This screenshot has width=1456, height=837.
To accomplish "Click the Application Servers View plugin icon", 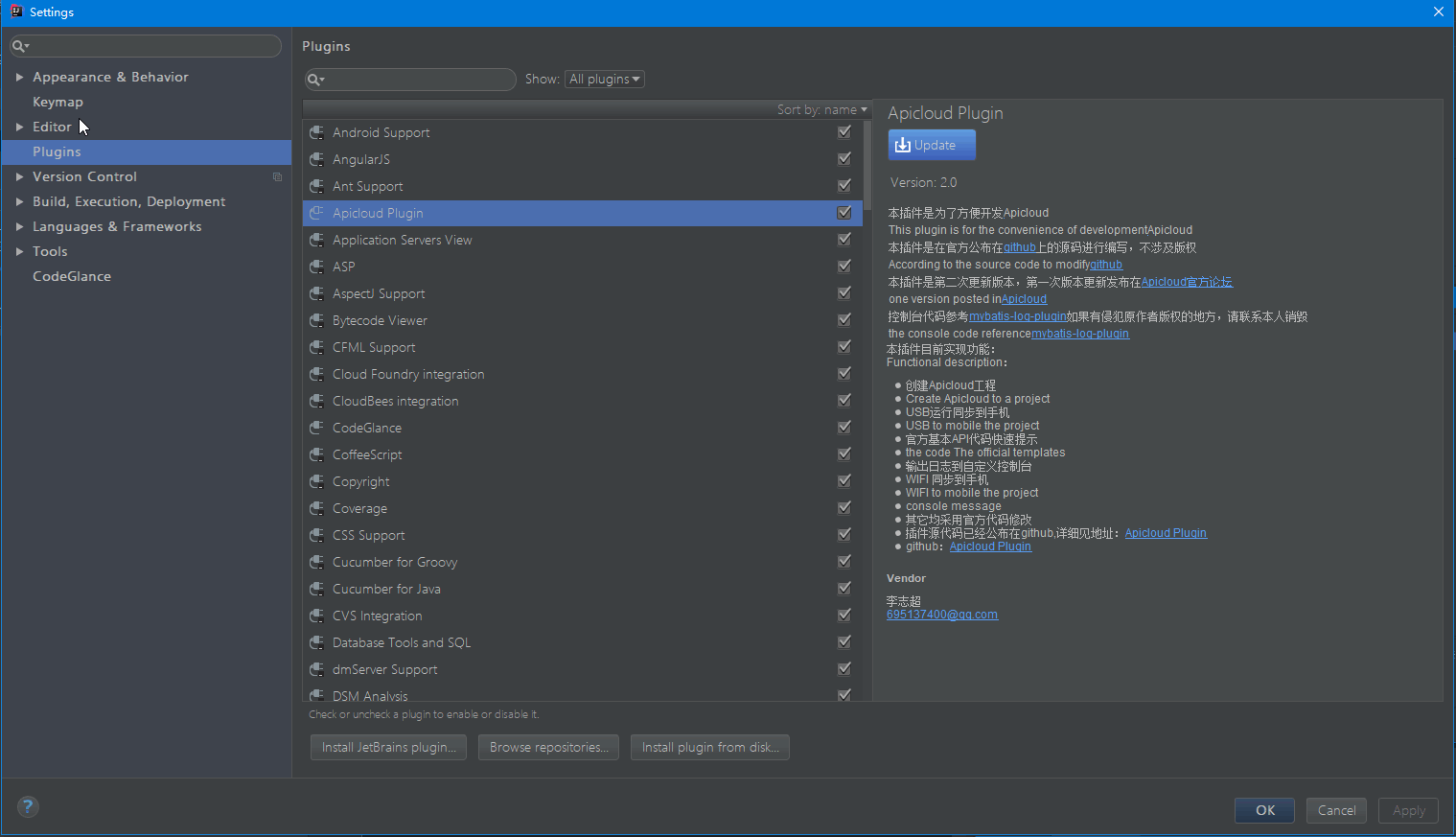I will [x=316, y=240].
